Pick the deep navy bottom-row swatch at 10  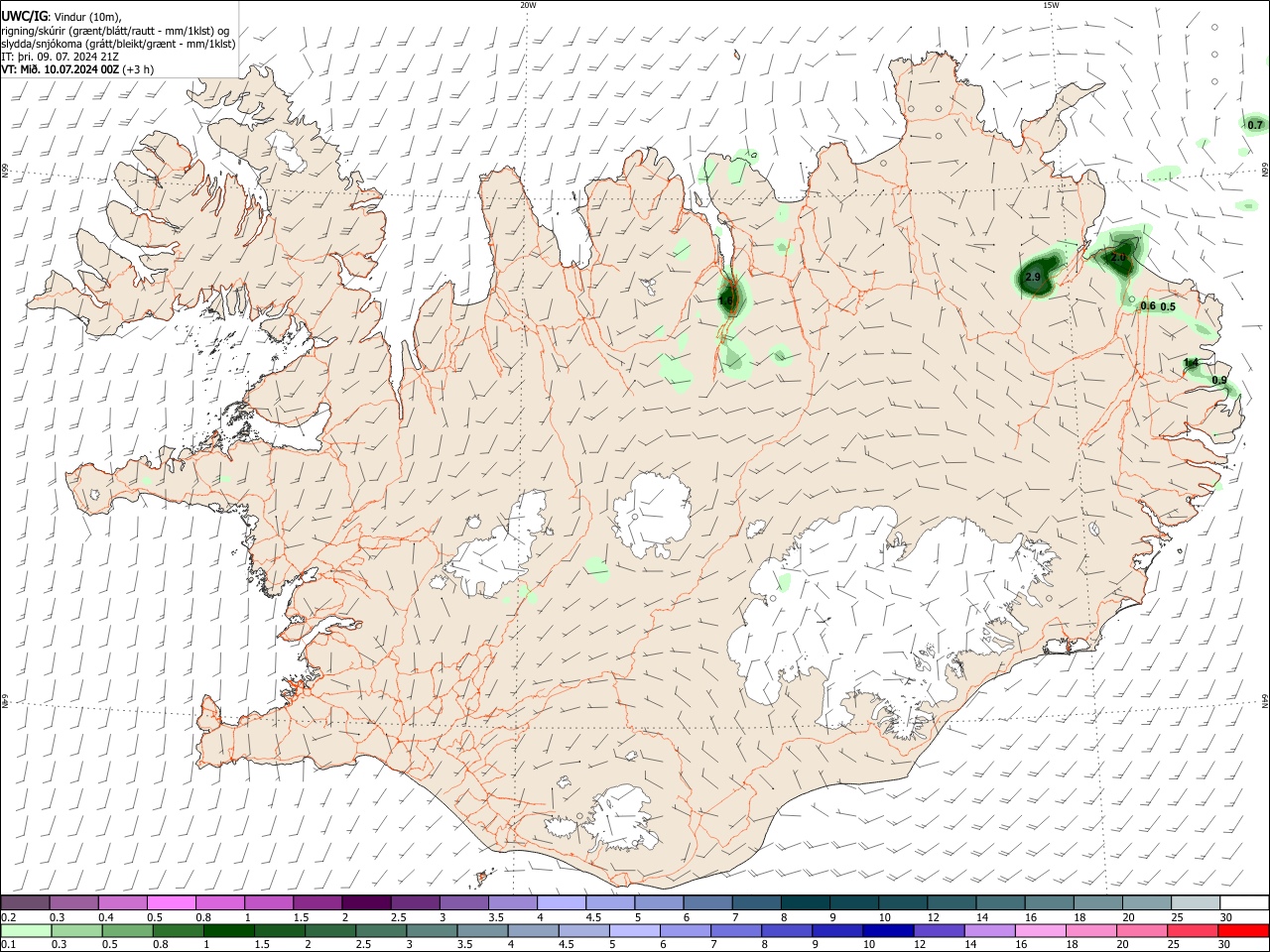pos(888,931)
